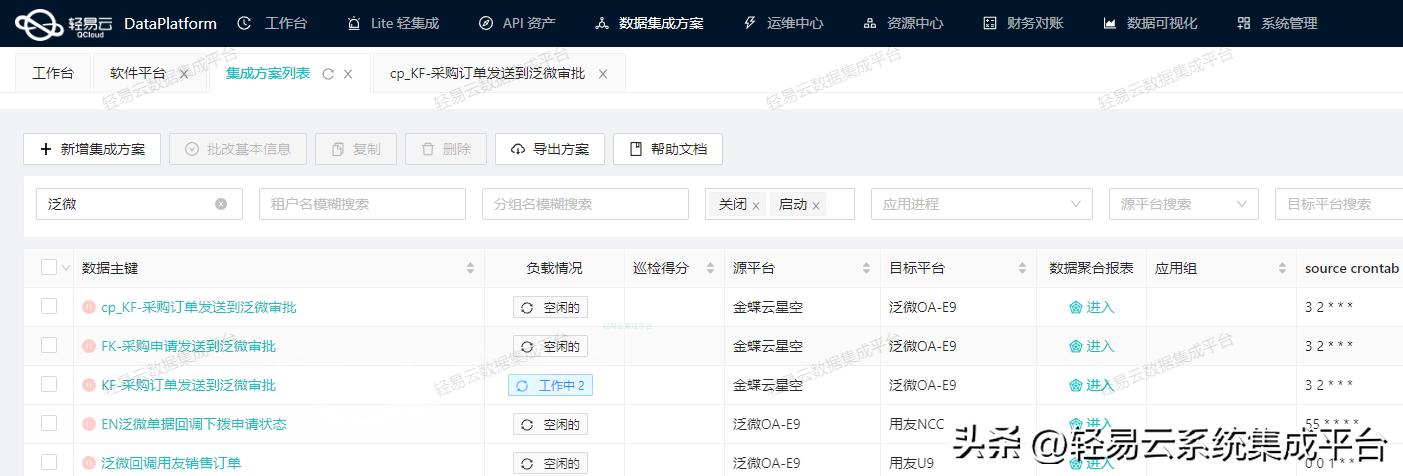Click the 复制 button
This screenshot has height=476, width=1403.
point(356,149)
